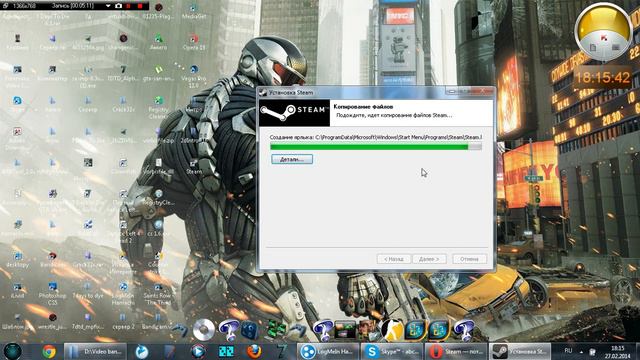Image resolution: width=640 pixels, height=360 pixels.
Task: Switch to Установка Steam taskbar button
Action: (x=520, y=351)
